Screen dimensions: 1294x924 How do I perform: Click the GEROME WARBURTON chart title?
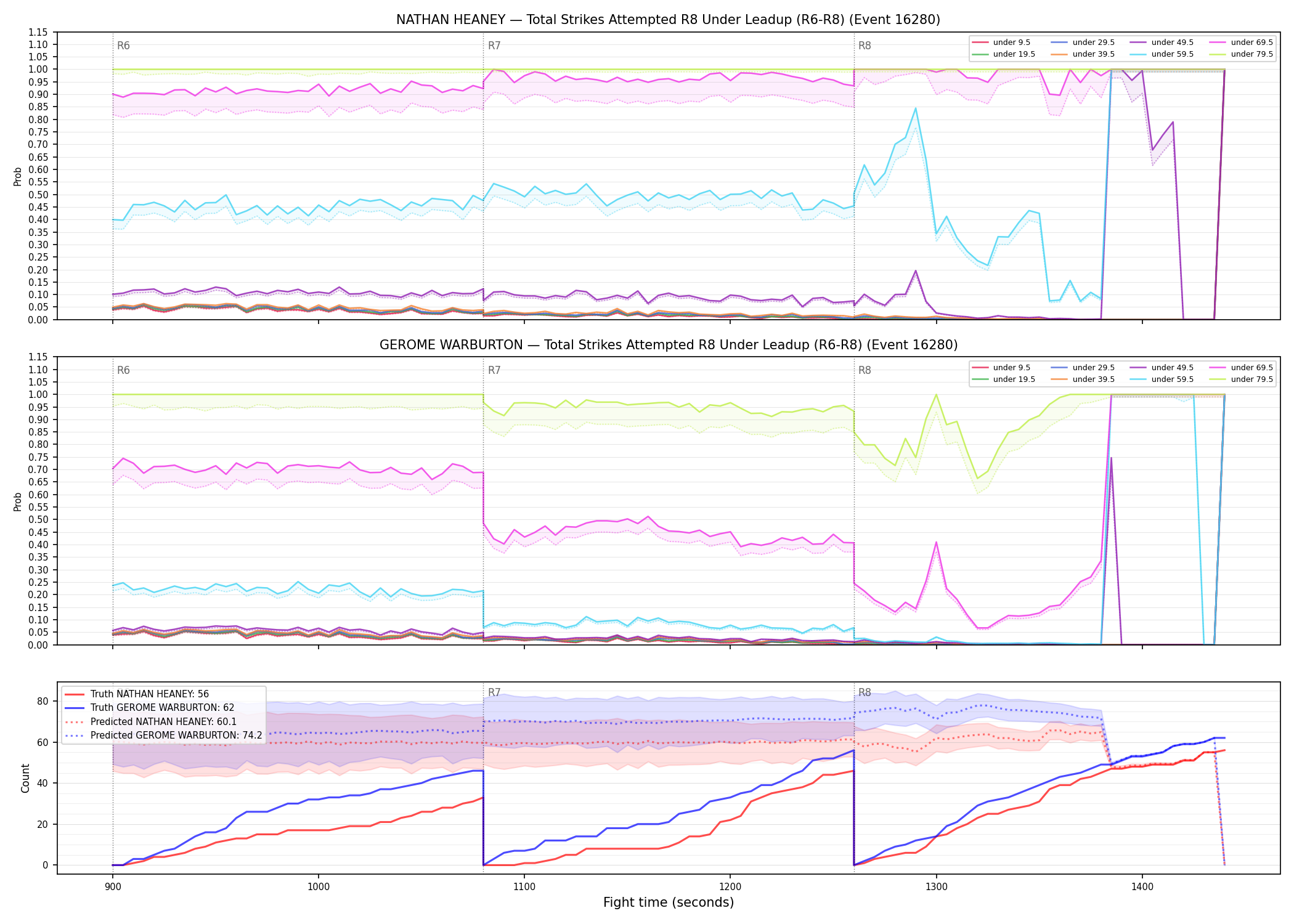pos(668,345)
